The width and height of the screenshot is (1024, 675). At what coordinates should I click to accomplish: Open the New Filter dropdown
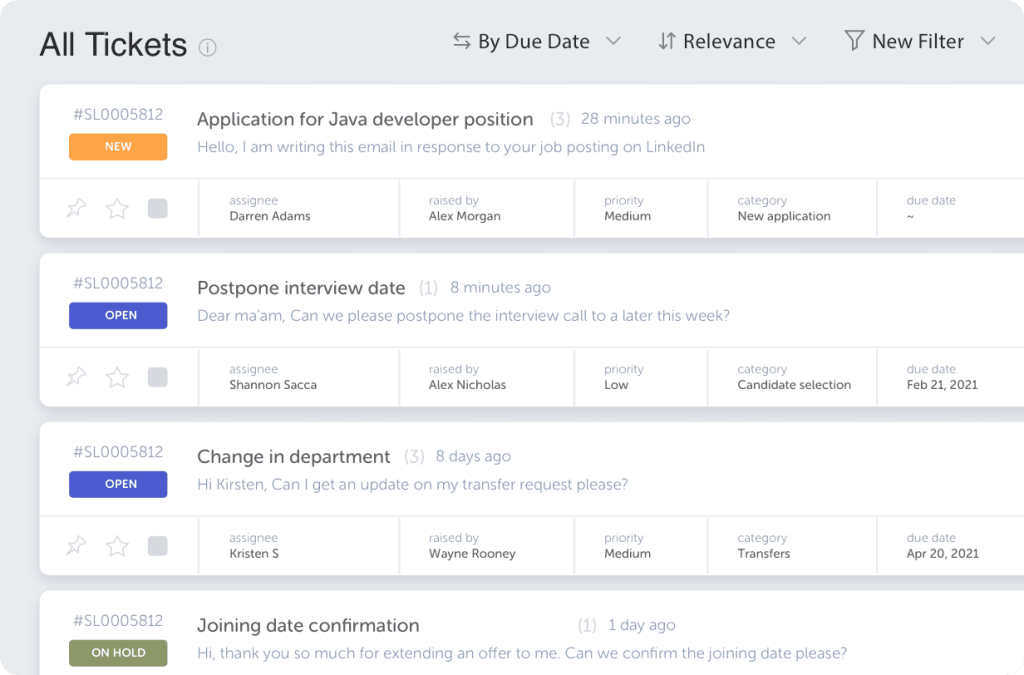pyautogui.click(x=988, y=41)
